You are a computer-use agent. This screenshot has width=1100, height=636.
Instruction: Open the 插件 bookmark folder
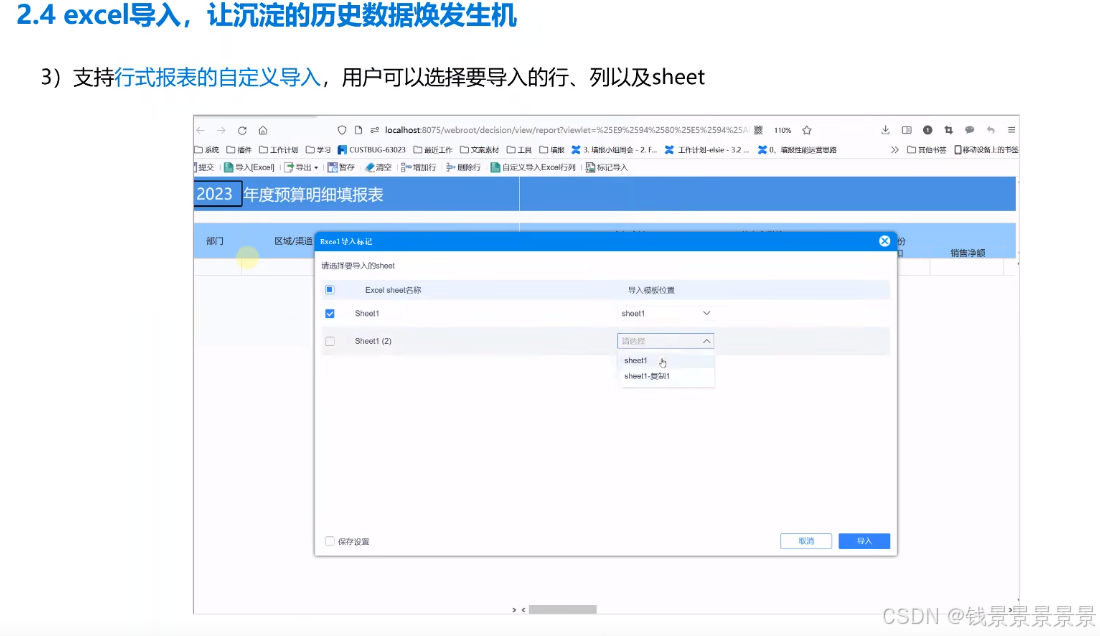(x=239, y=150)
